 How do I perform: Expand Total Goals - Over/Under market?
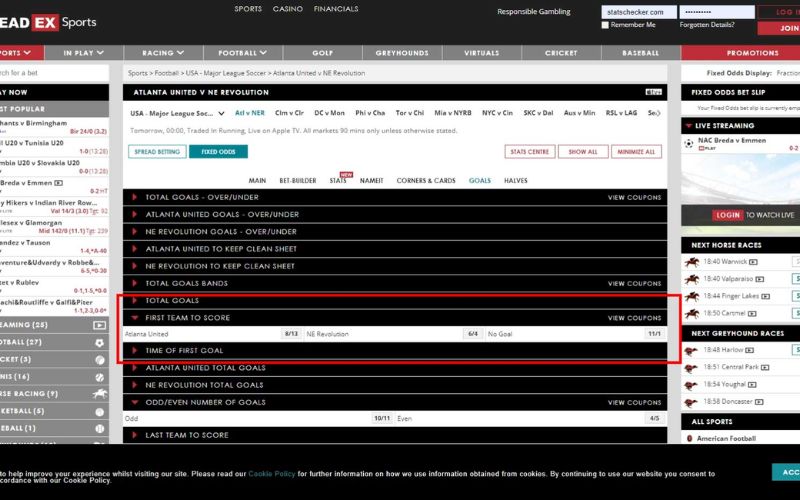pyautogui.click(x=395, y=197)
